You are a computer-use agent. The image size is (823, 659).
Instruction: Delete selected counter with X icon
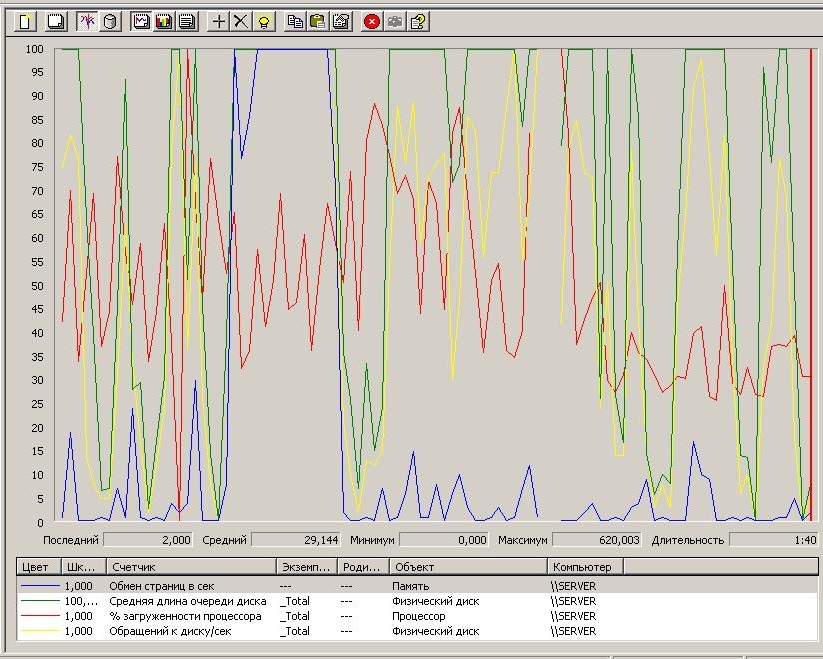point(240,20)
